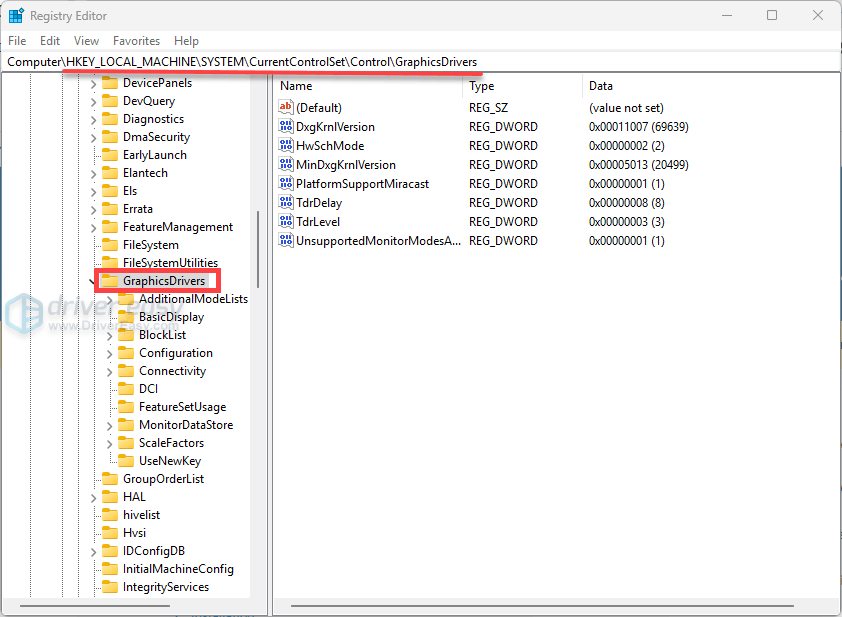Collapse the GraphicsDrivers tree node

click(93, 281)
